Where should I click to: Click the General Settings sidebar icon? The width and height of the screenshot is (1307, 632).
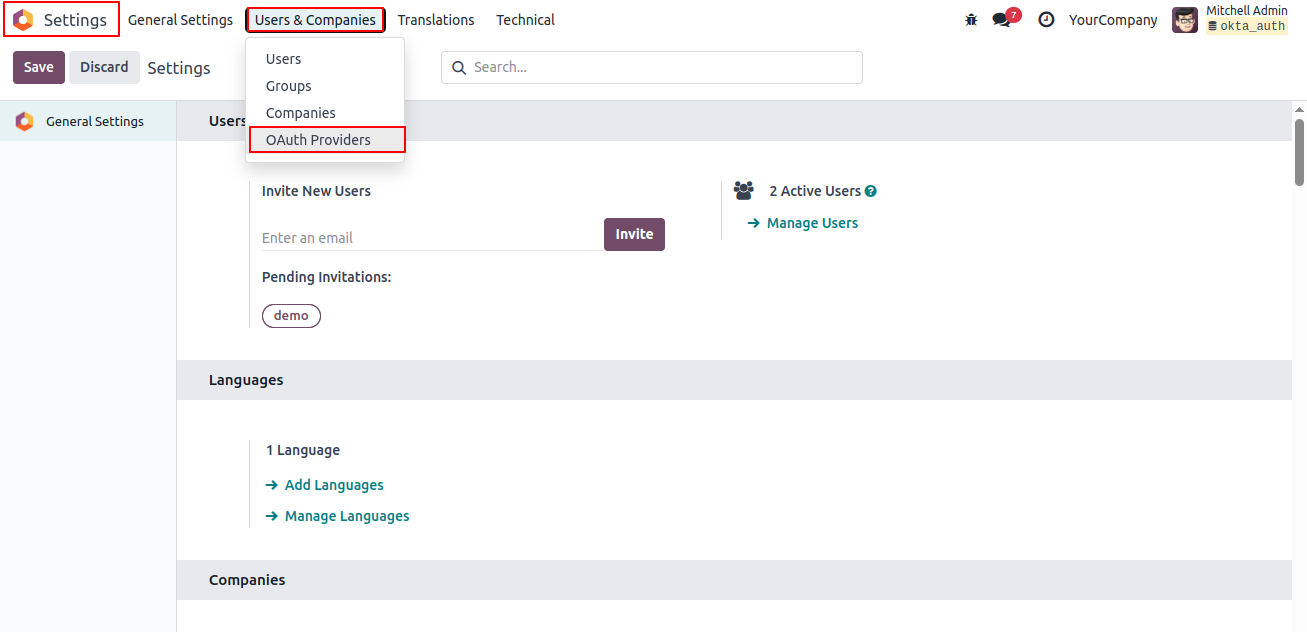click(24, 121)
